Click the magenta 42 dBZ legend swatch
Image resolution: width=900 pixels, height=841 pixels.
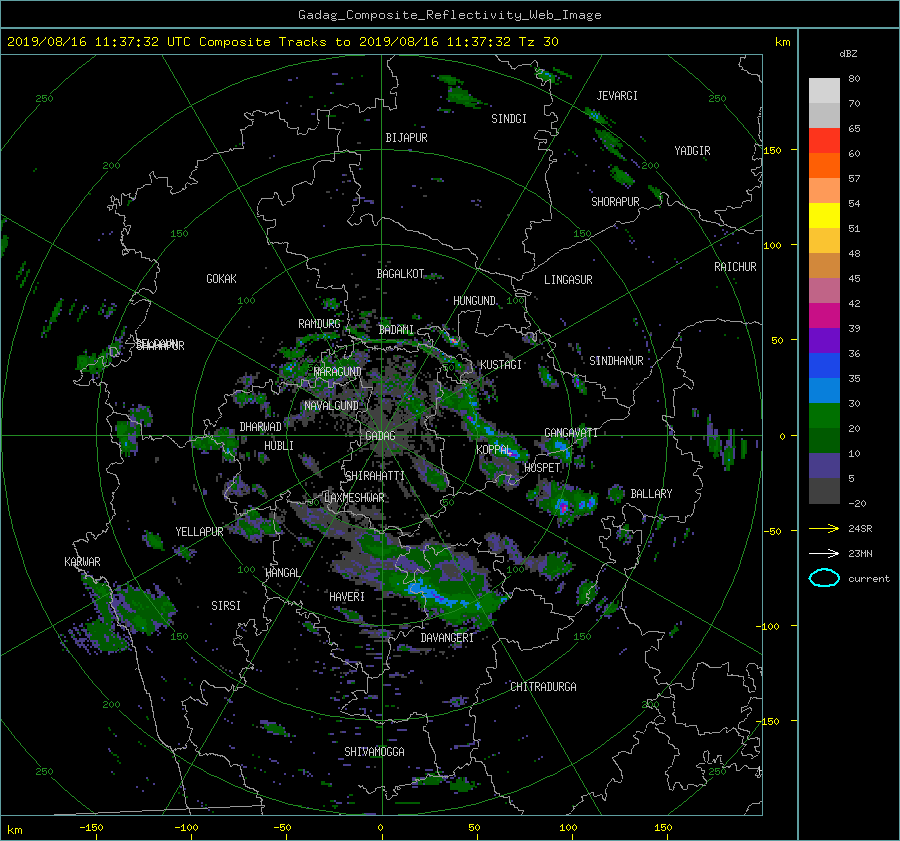coord(824,315)
